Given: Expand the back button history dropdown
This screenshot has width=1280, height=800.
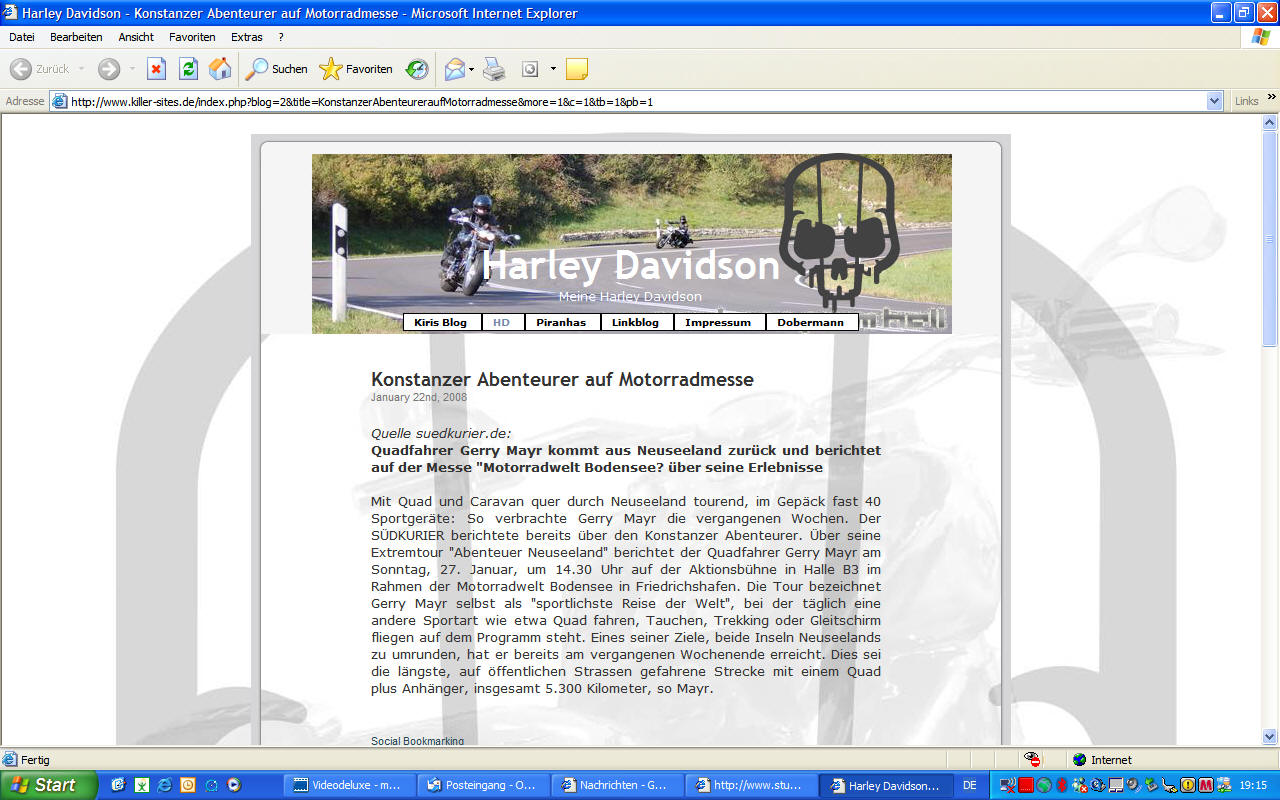Looking at the screenshot, I should (82, 69).
